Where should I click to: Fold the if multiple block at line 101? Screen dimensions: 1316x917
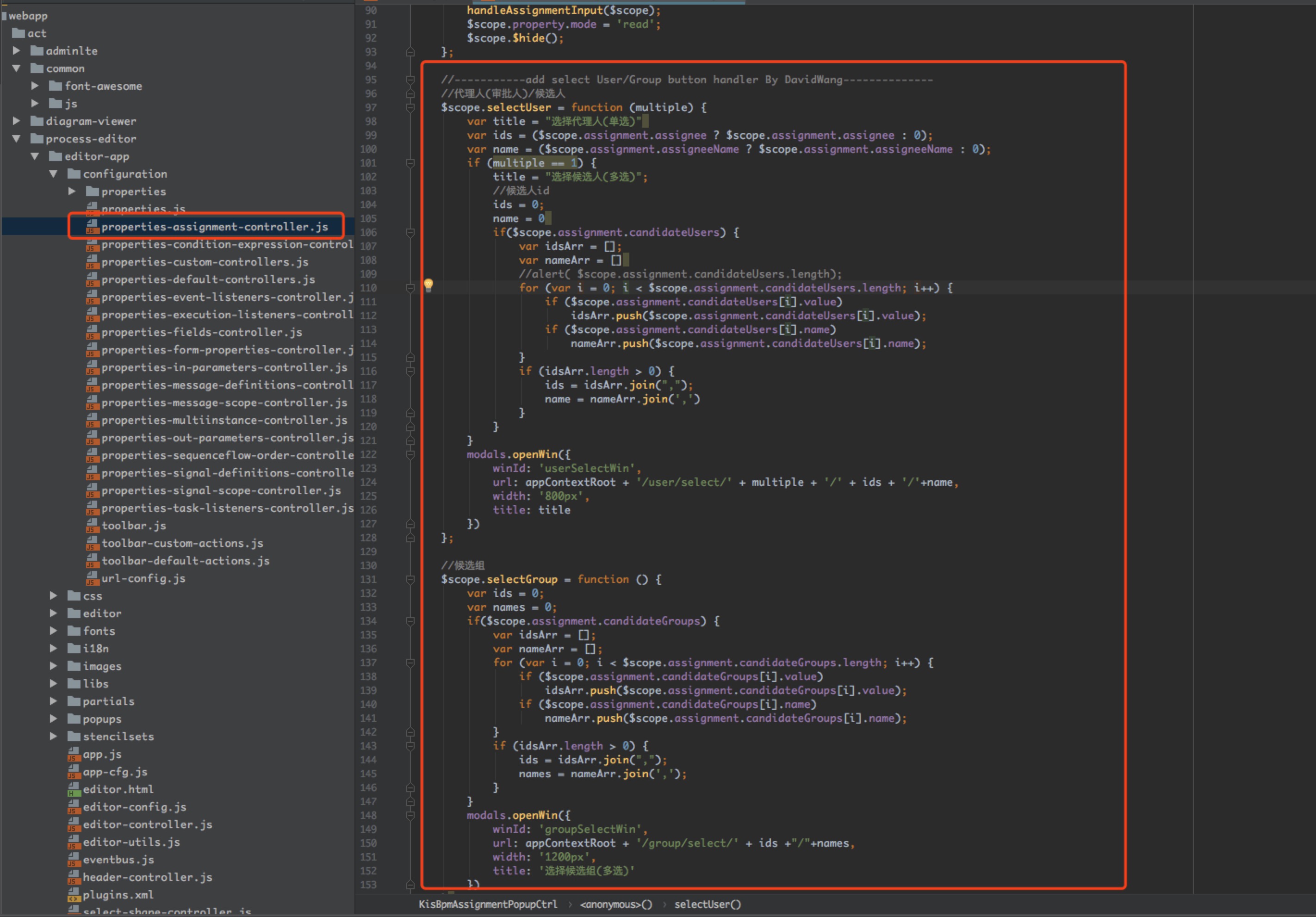coord(410,163)
